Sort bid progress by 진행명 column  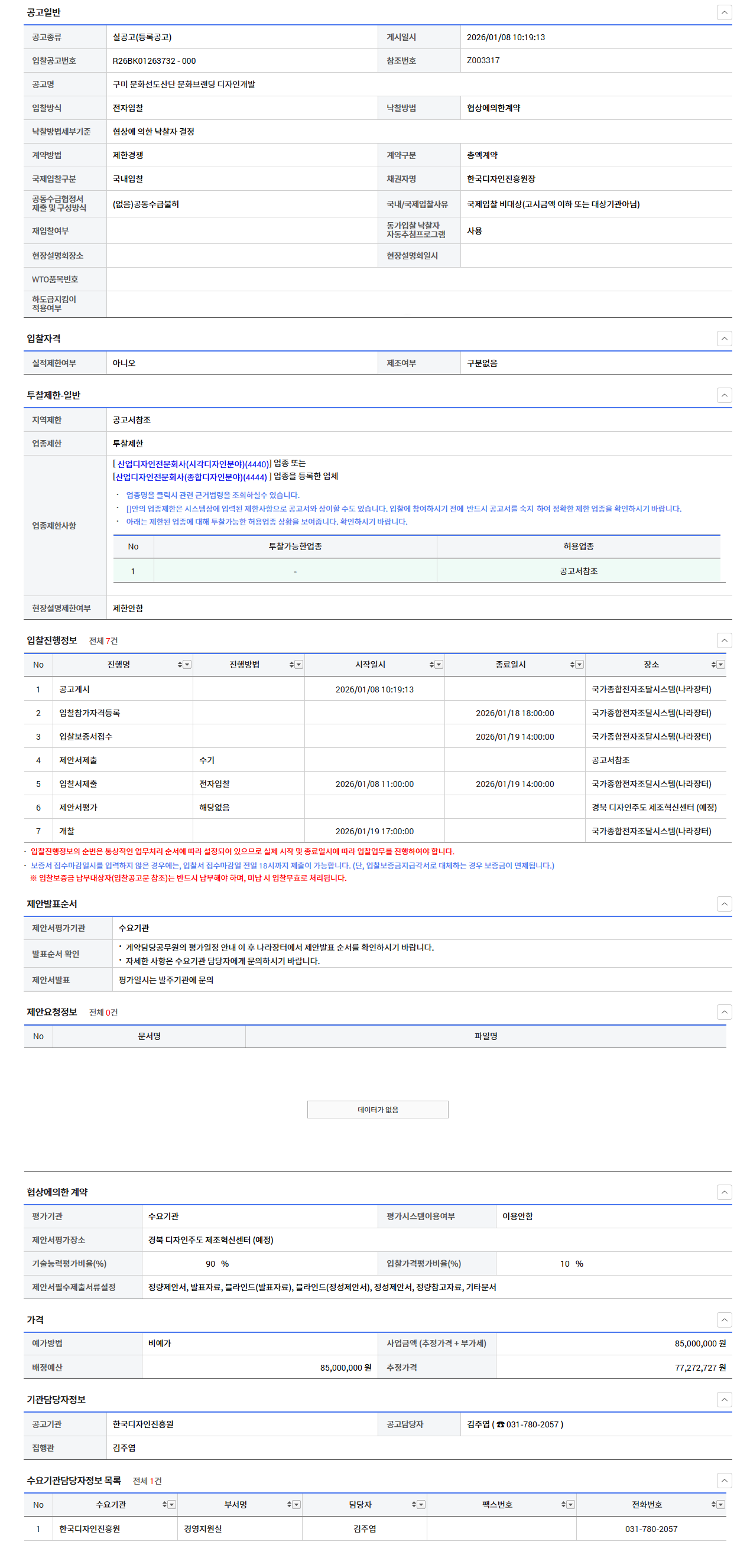[x=180, y=665]
